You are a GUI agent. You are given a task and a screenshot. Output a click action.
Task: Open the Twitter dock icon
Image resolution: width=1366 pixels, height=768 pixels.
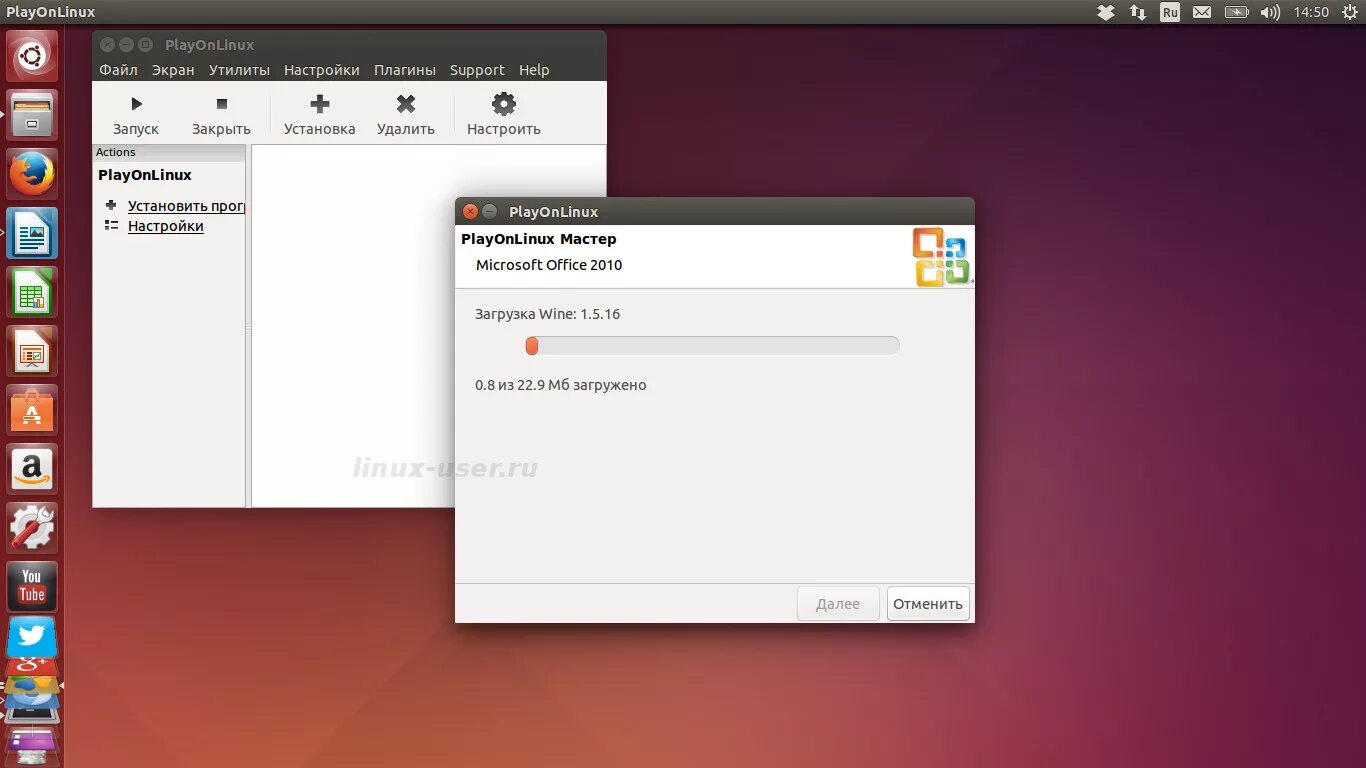point(32,637)
